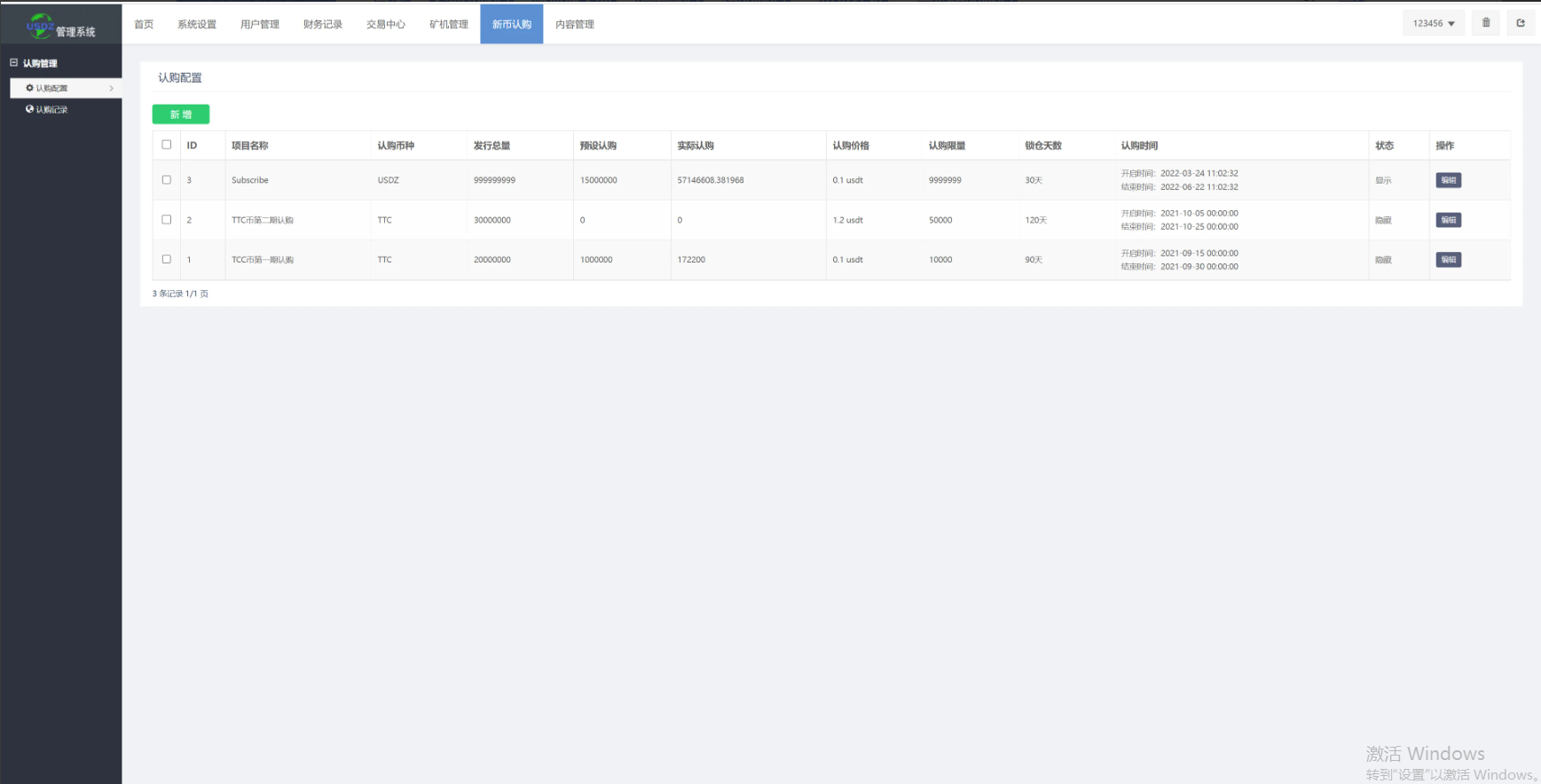Edit the TCC币第一期认购 row via 编辑
Viewport: 1541px width, 784px height.
pos(1448,260)
